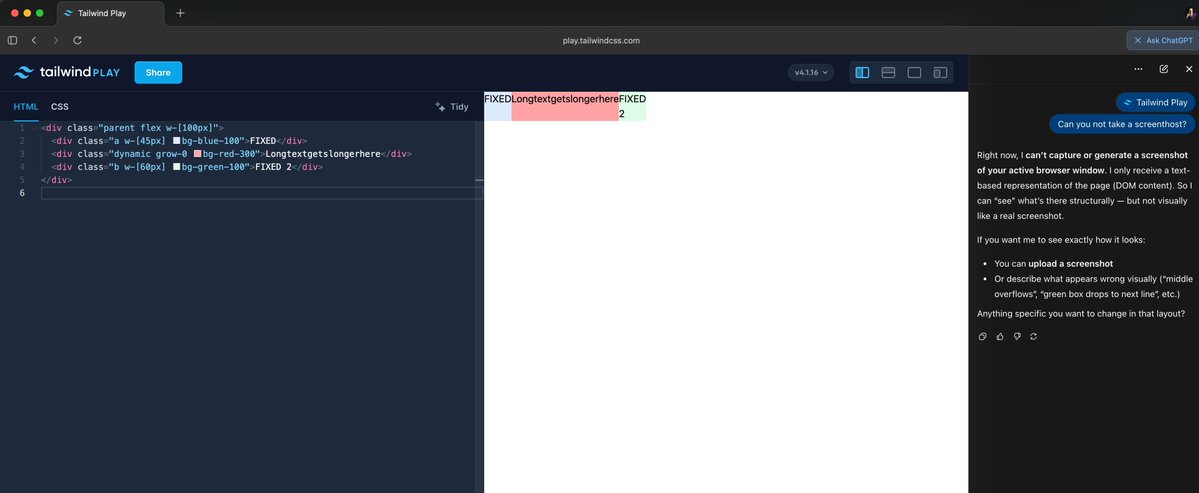Go forward in browser history
The image size is (1199, 493).
pyautogui.click(x=55, y=40)
